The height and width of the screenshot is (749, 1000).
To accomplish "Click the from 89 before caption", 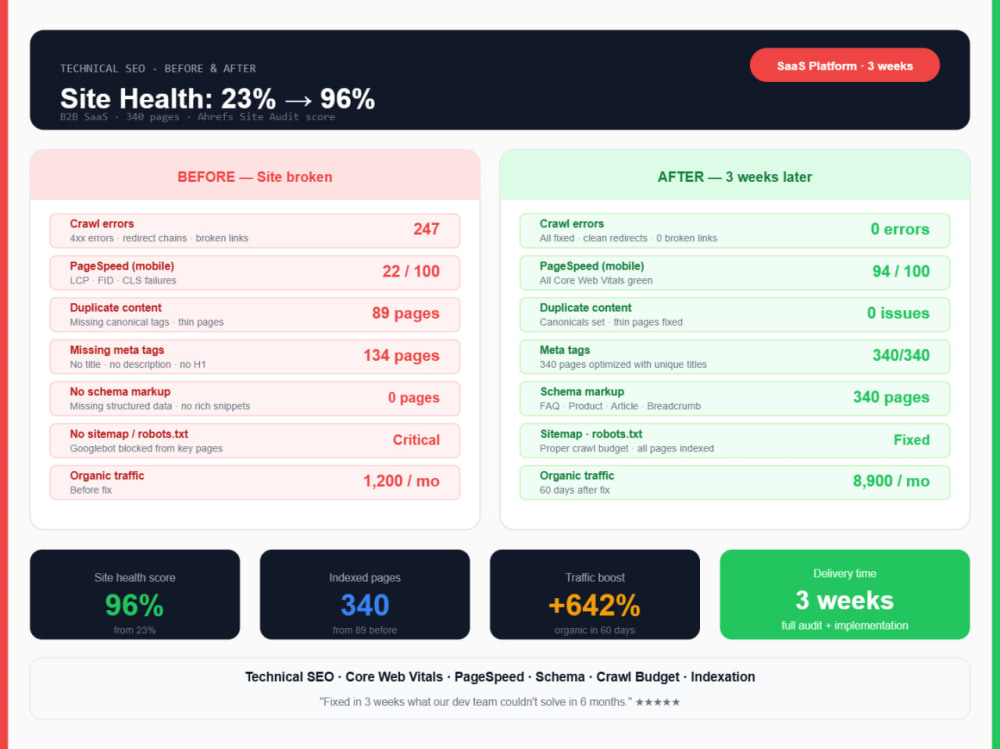I will pos(365,630).
